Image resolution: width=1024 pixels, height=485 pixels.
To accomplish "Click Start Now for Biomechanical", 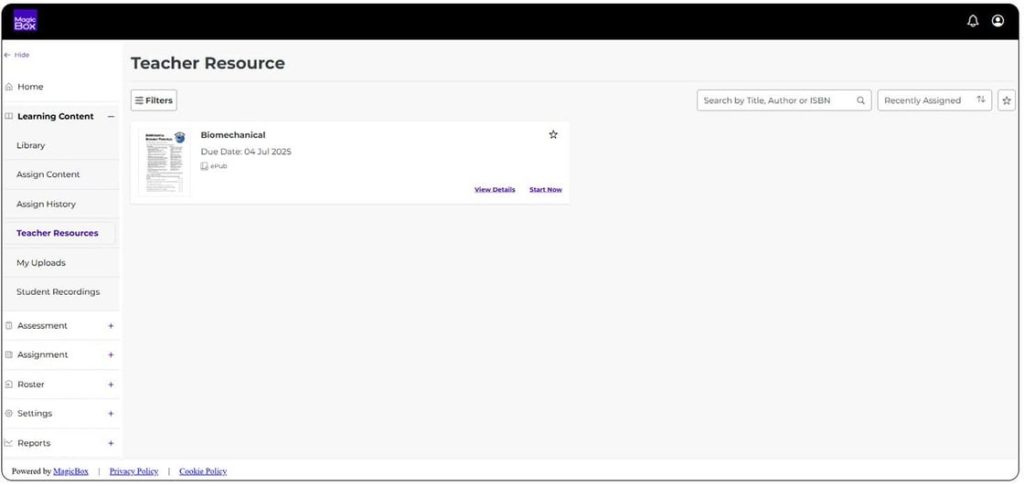I will tap(545, 190).
